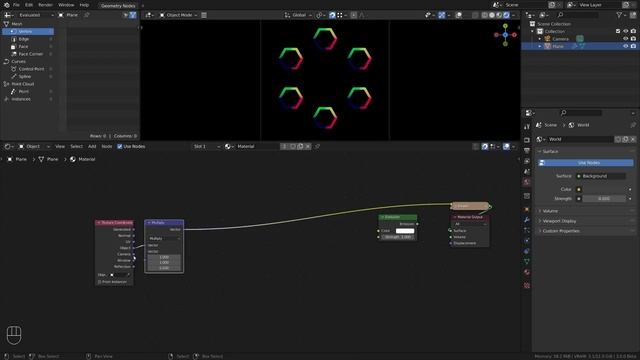Viewport: 640px width, 360px height.
Task: Hide the Camera object with eye icon
Action: point(625,39)
